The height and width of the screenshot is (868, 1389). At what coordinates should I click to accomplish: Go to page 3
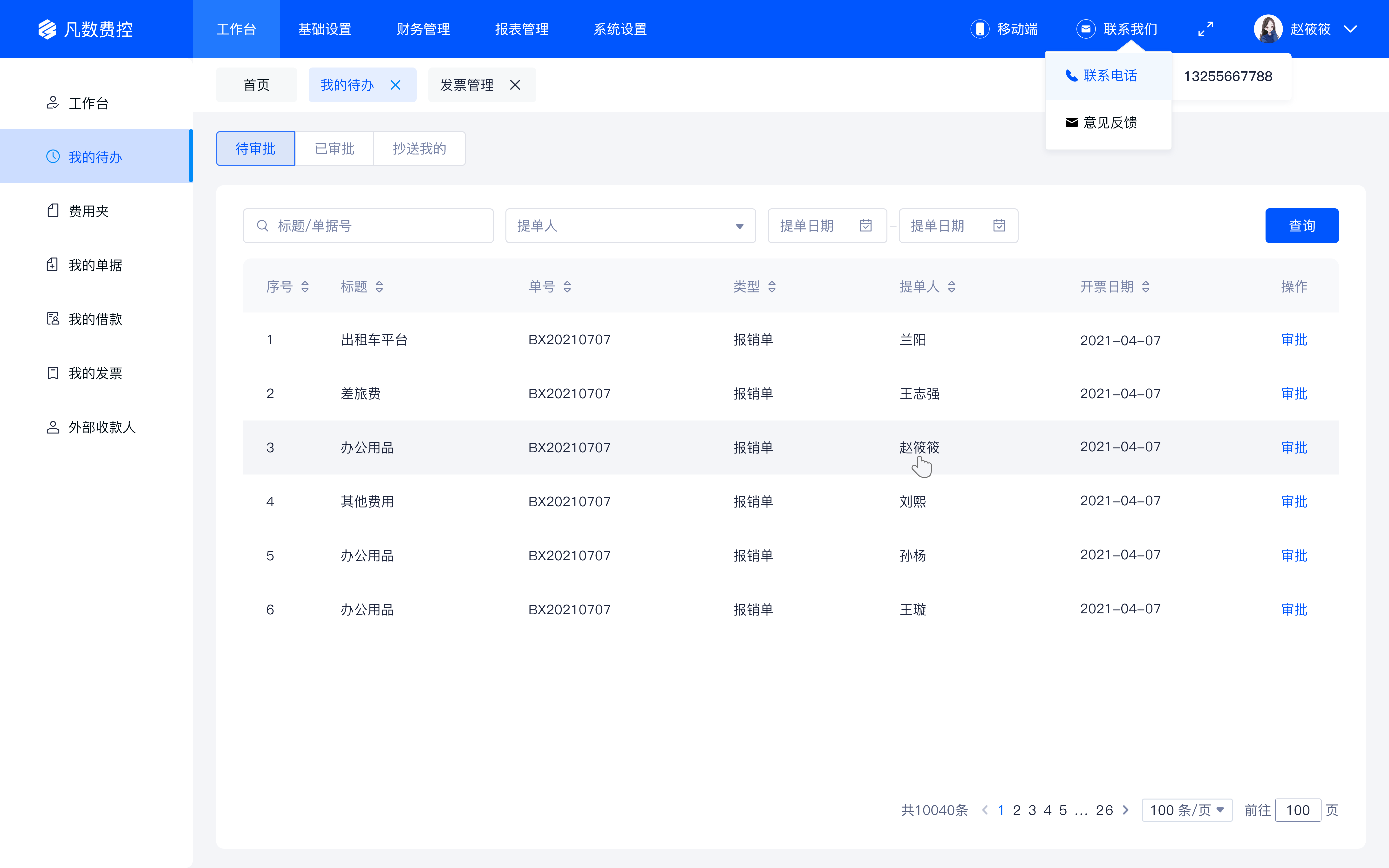pyautogui.click(x=1032, y=810)
